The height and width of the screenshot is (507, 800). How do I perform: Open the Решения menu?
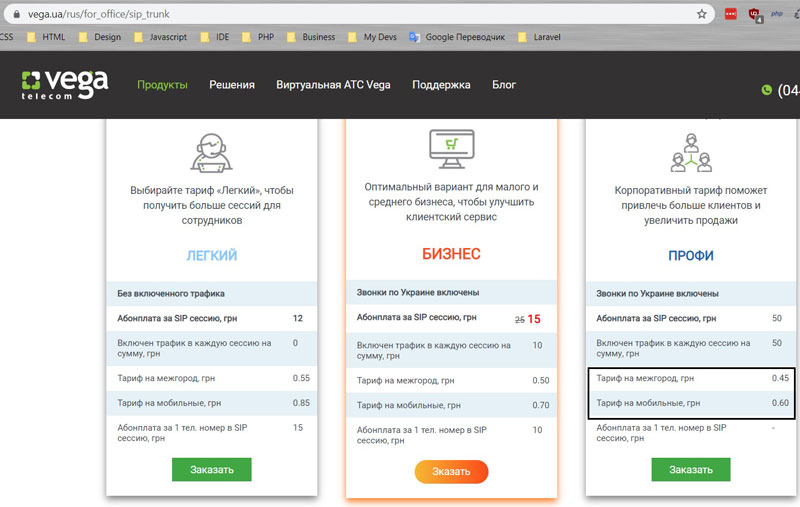pyautogui.click(x=232, y=85)
